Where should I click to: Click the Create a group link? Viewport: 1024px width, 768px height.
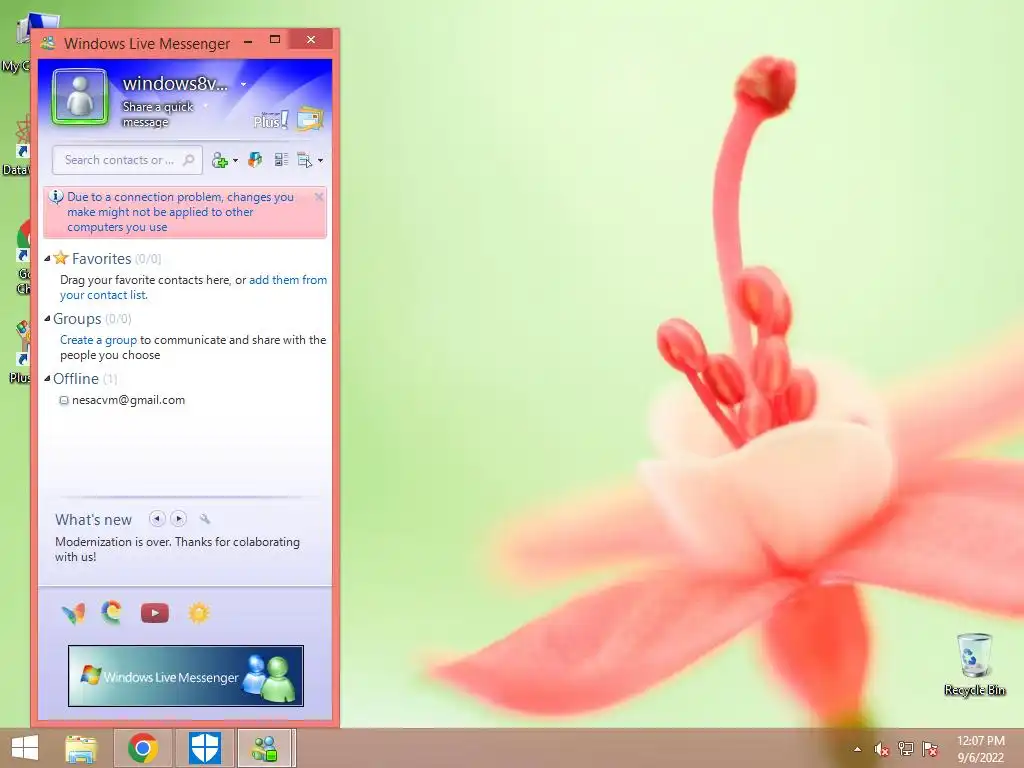point(99,340)
